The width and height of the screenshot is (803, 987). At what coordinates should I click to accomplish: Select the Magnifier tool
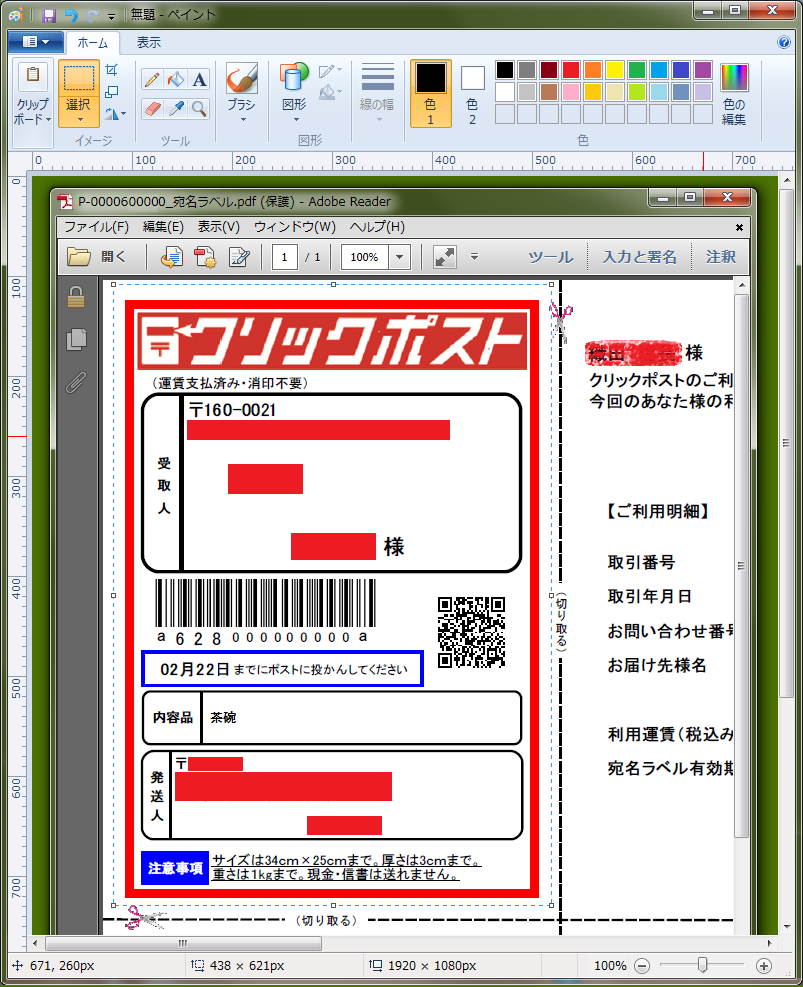click(199, 108)
